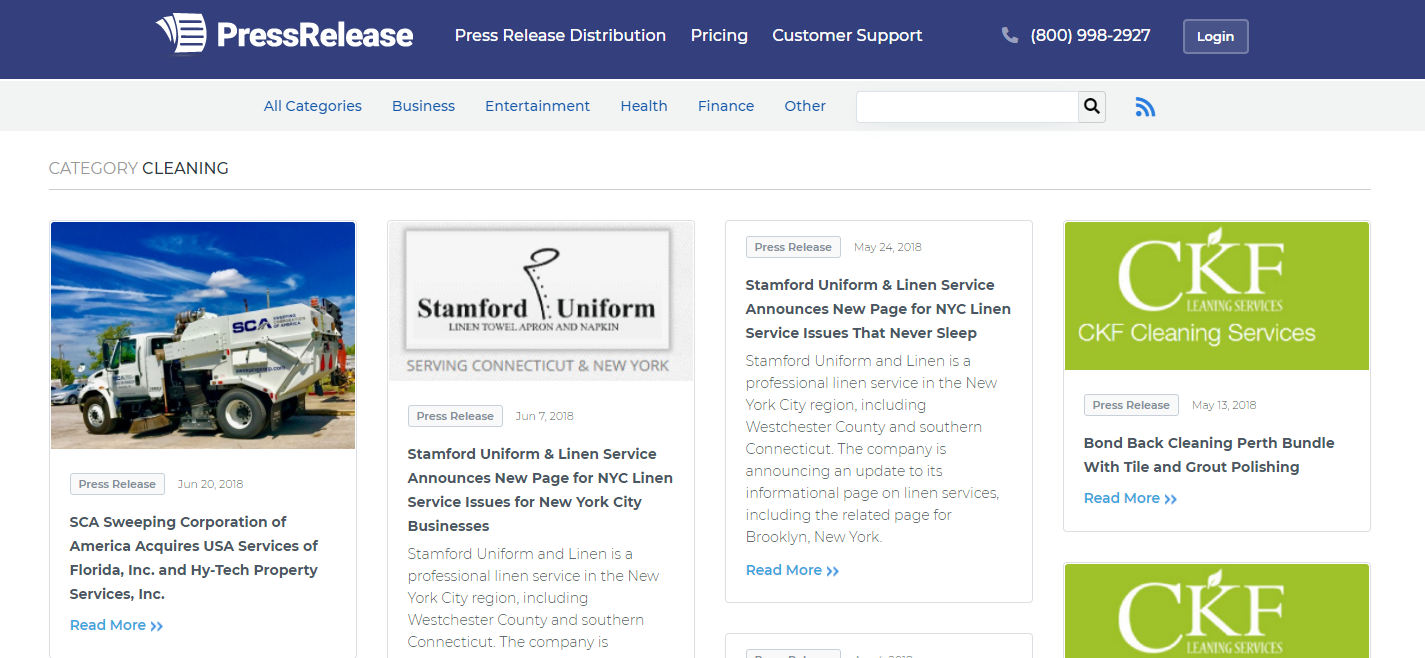Click the Jun 7, 2018 date text
The image size is (1425, 658).
pos(545,416)
